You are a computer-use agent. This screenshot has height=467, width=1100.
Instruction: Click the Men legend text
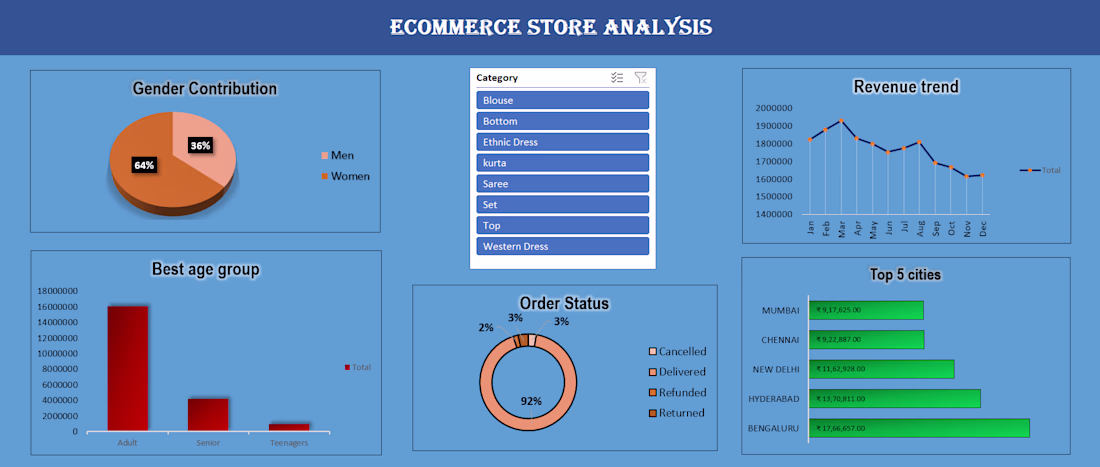click(x=342, y=156)
